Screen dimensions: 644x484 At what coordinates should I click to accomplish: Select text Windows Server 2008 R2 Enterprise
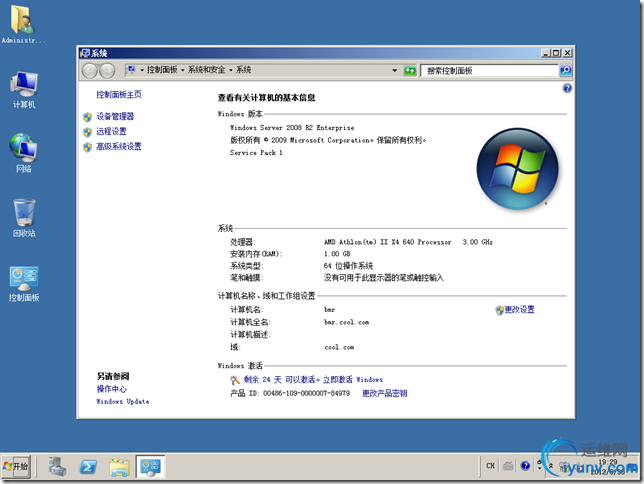coord(292,127)
